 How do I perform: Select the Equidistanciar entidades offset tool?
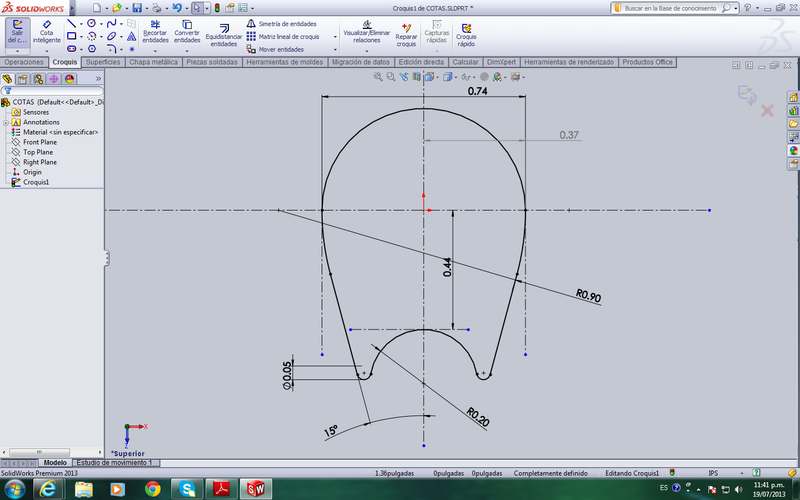[x=224, y=34]
